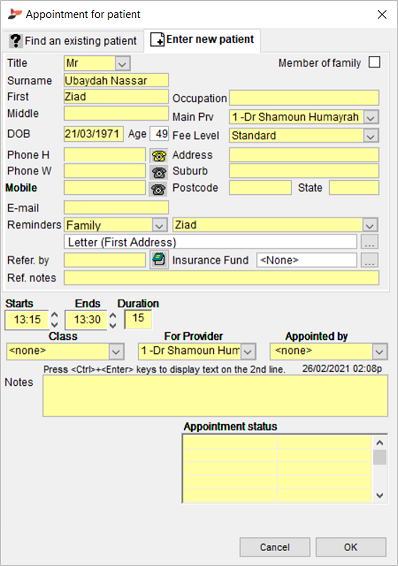398x566 pixels.
Task: Click the Appointment status scrollbar thumb
Action: pyautogui.click(x=379, y=457)
